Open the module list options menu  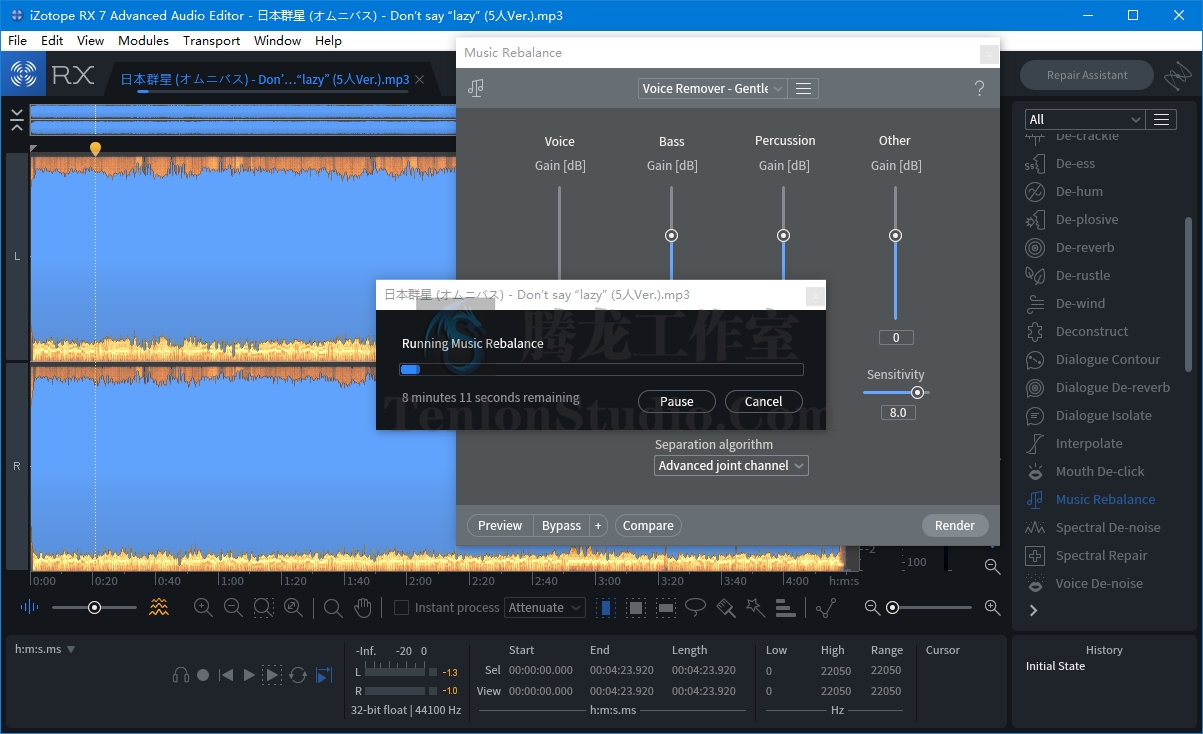pyautogui.click(x=1161, y=119)
